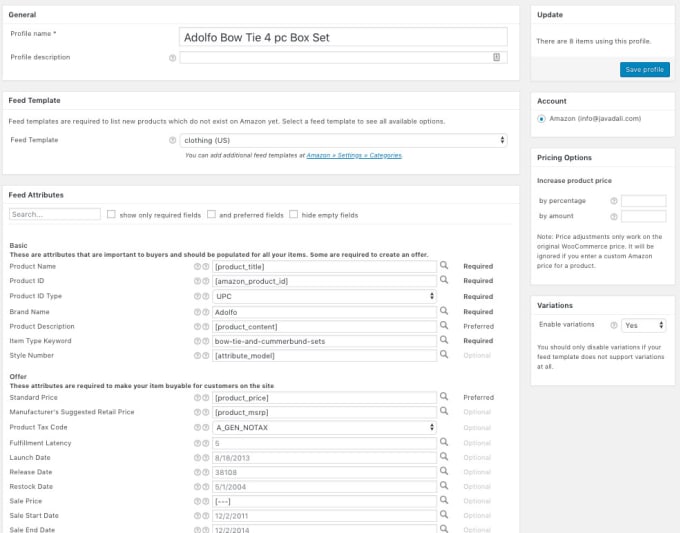
Task: Click the help icon beside Enable variations
Action: [614, 325]
